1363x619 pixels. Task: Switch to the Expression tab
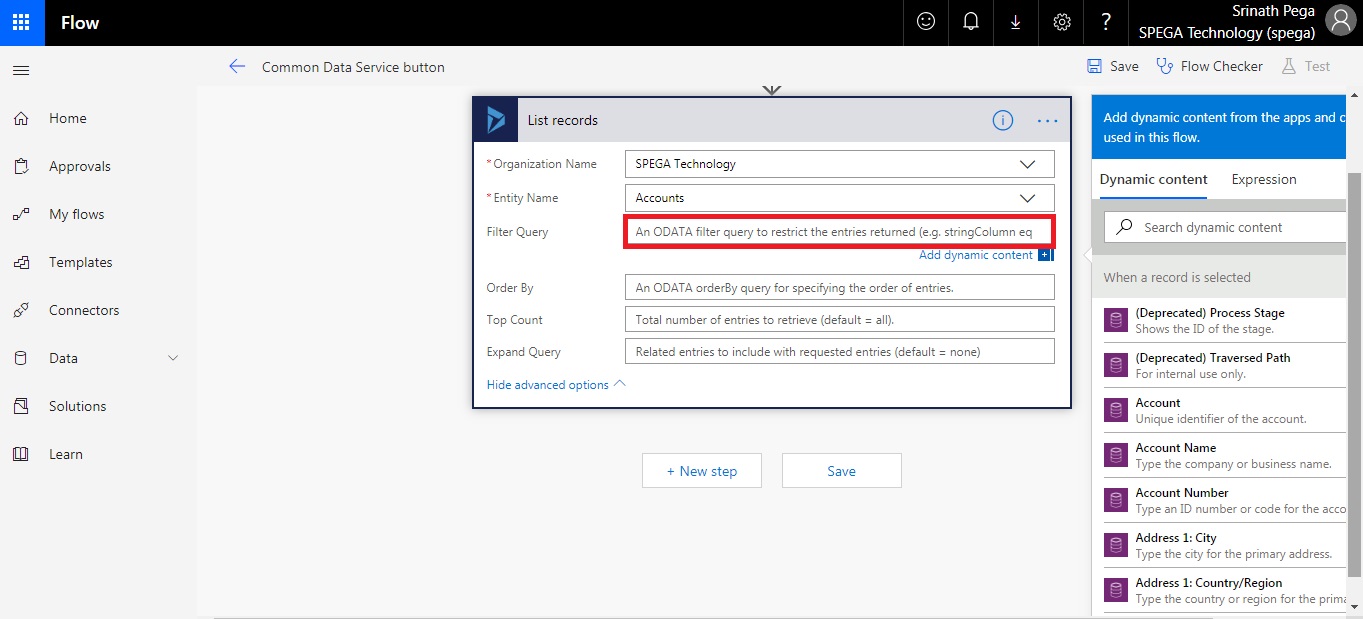[1263, 180]
